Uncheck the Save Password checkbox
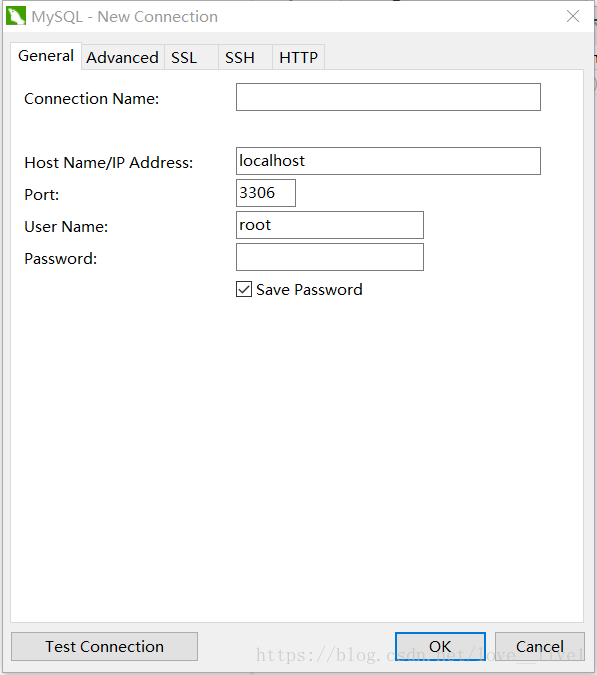 (244, 289)
